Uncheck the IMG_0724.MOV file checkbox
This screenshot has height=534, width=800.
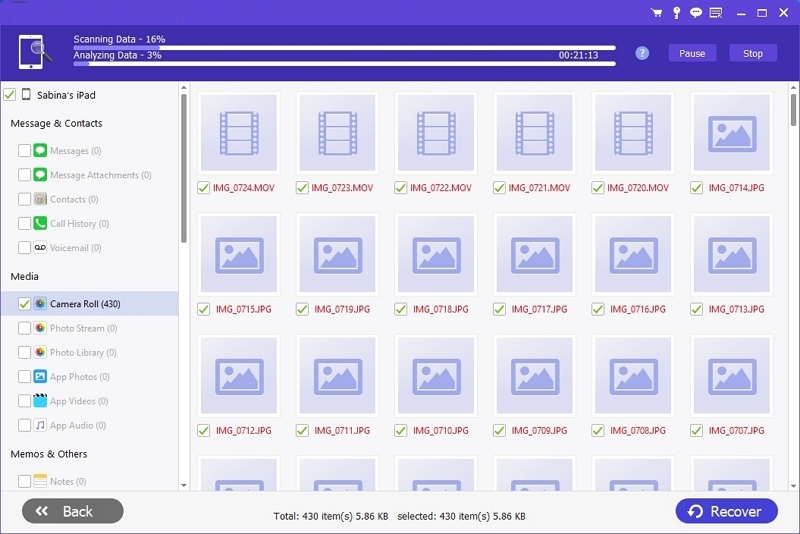click(203, 188)
